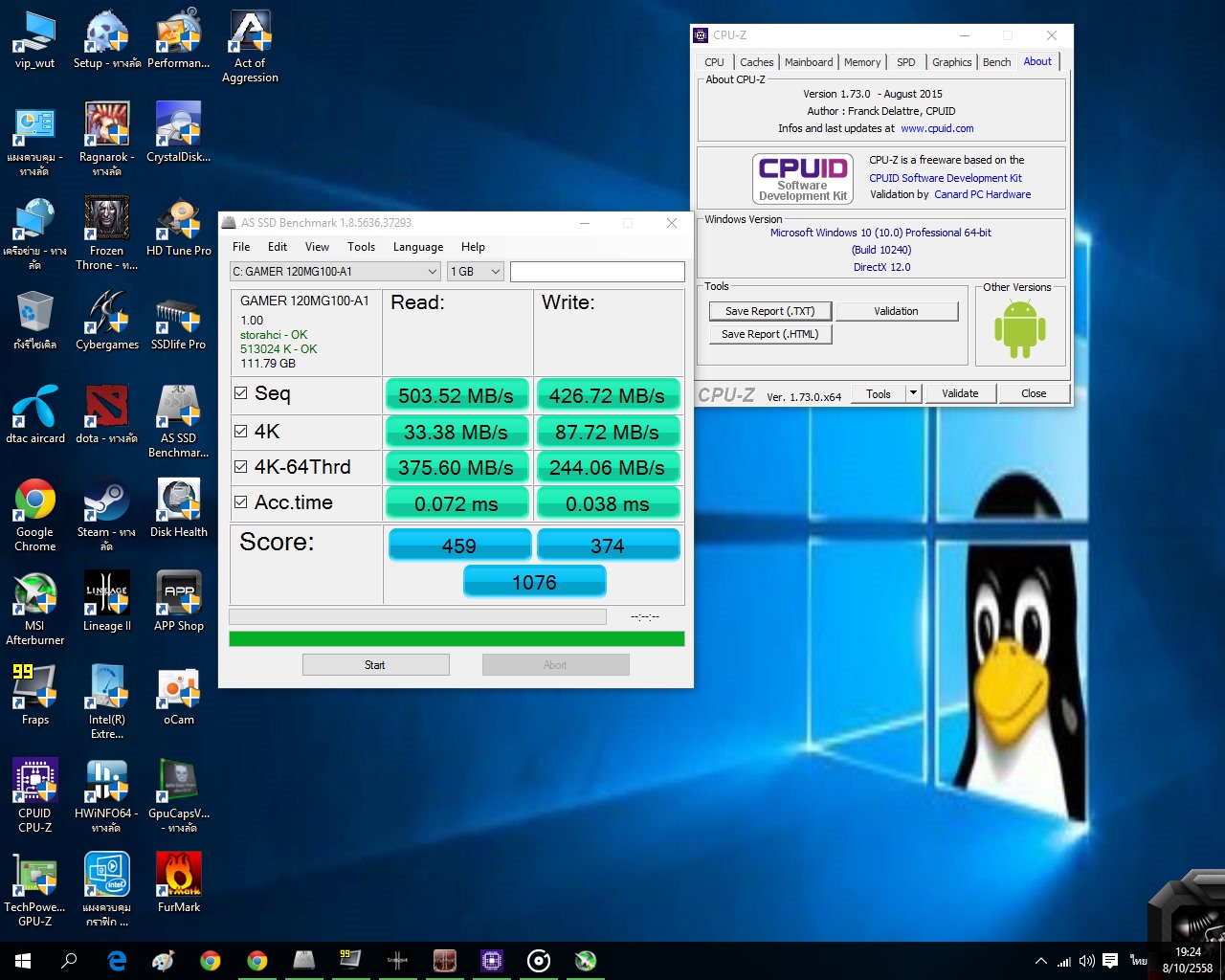The width and height of the screenshot is (1225, 980).
Task: Toggle the Acc.time test checkbox
Action: [241, 502]
